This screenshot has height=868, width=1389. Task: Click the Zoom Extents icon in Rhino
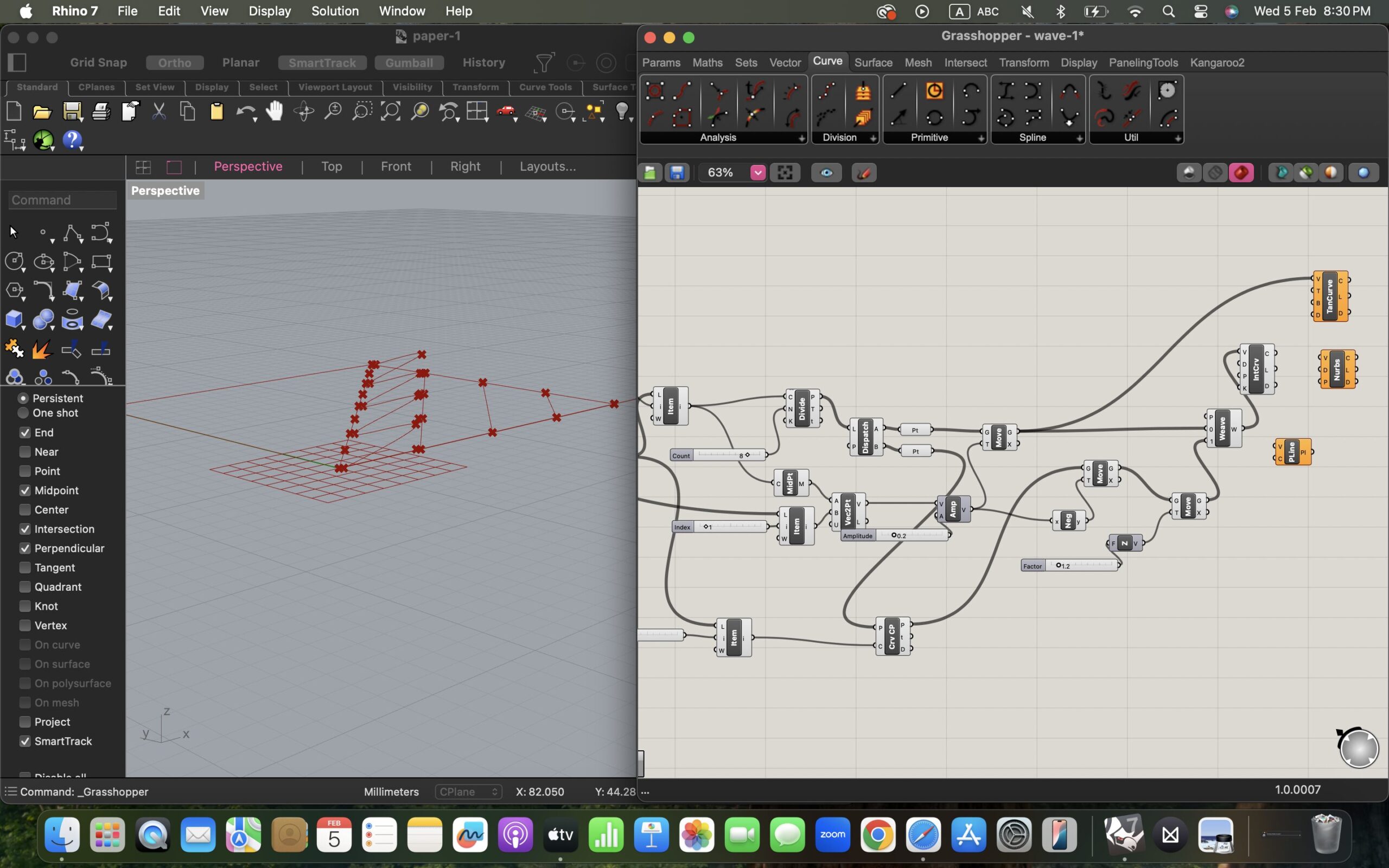click(390, 111)
